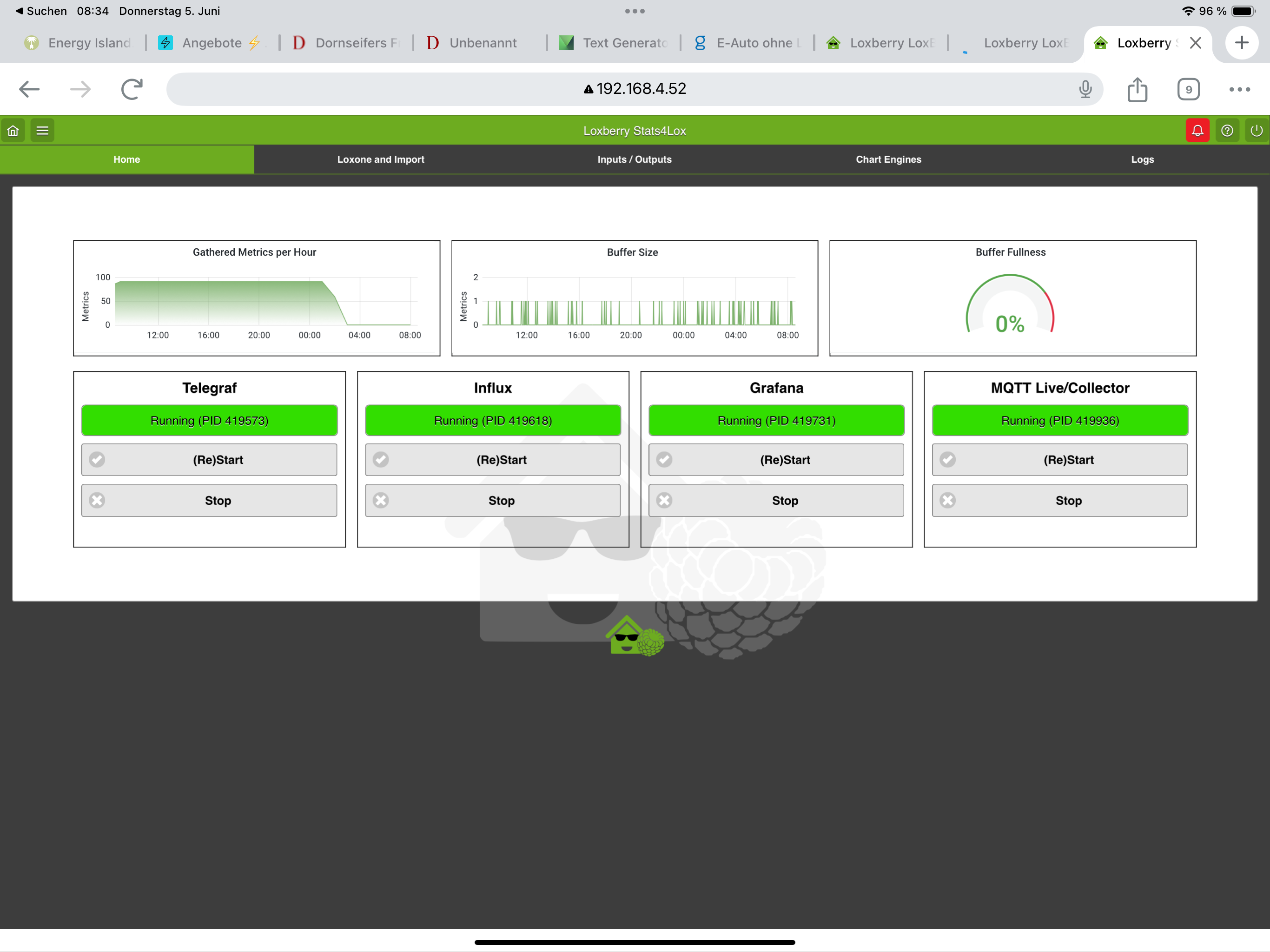This screenshot has width=1270, height=952.
Task: Open the red notification bell
Action: point(1197,130)
